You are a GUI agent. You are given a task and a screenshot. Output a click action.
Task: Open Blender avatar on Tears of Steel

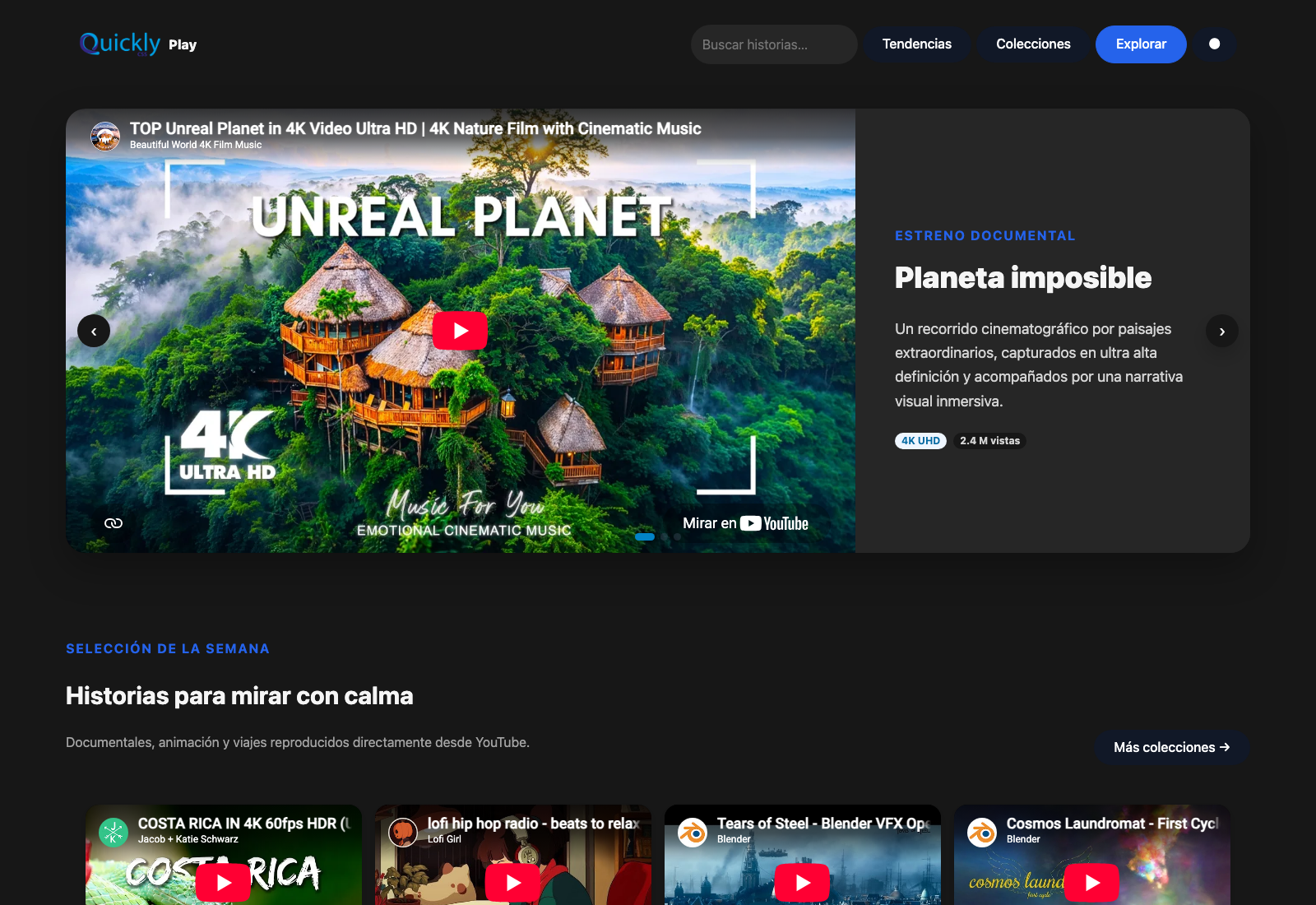(693, 832)
